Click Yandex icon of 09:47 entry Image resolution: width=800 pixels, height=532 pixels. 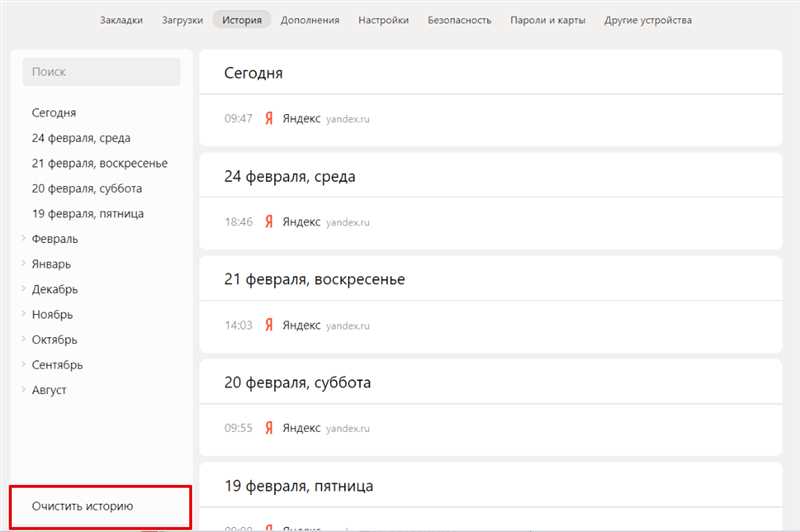point(269,118)
